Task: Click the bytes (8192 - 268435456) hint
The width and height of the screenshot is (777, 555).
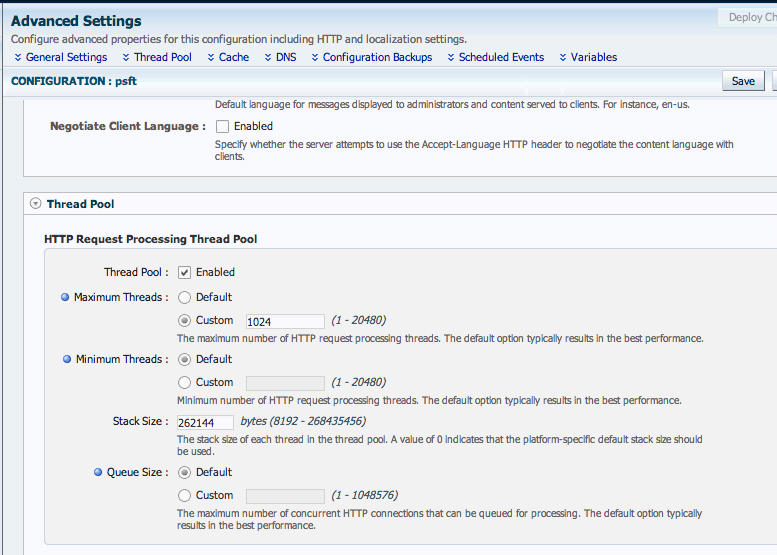Action: (303, 421)
